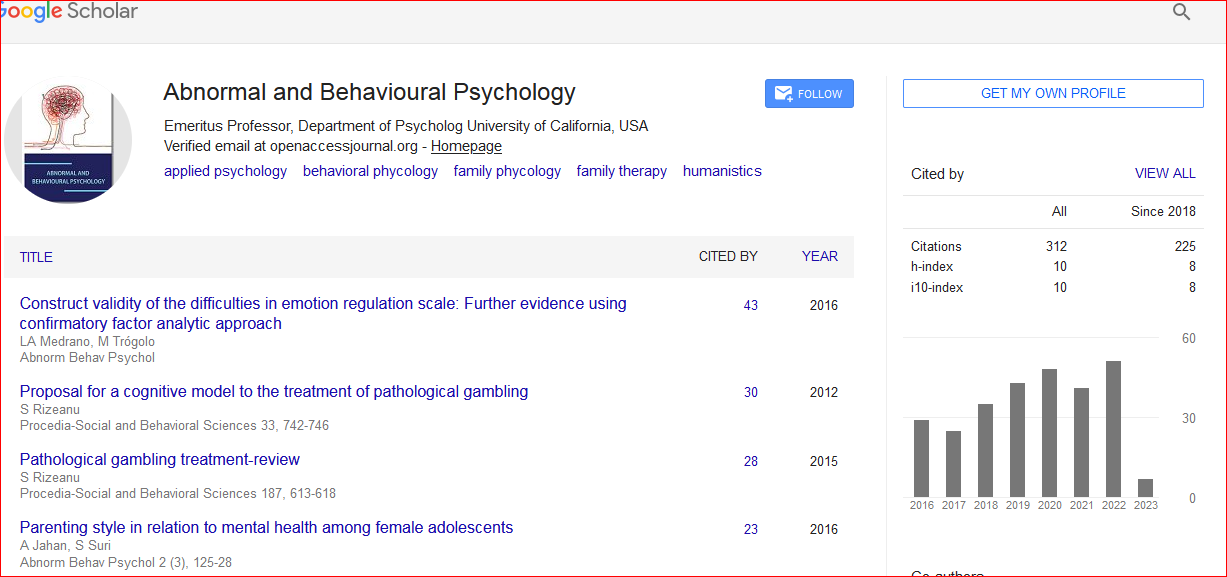Image resolution: width=1227 pixels, height=577 pixels.
Task: Open the journal profile picture
Action: (x=68, y=139)
